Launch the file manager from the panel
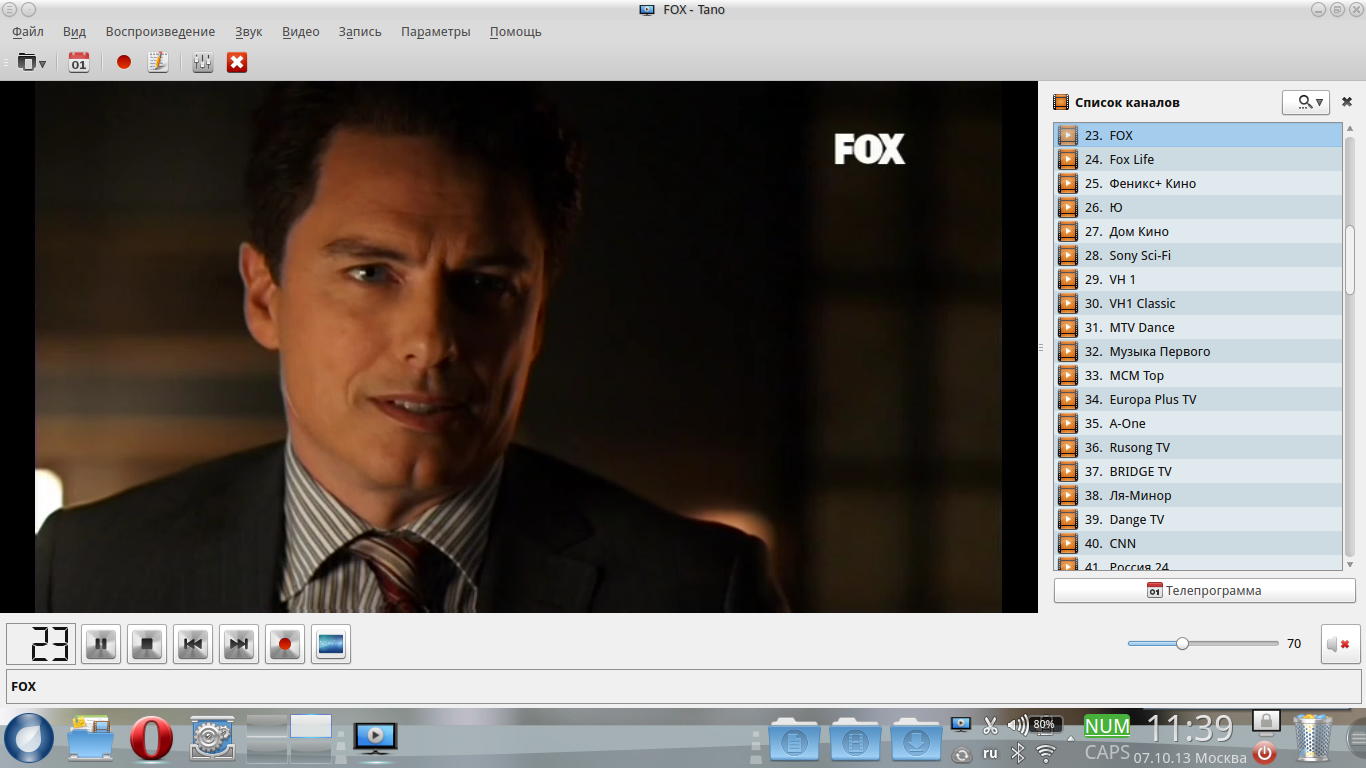Screen dimensions: 1366x768 90,738
